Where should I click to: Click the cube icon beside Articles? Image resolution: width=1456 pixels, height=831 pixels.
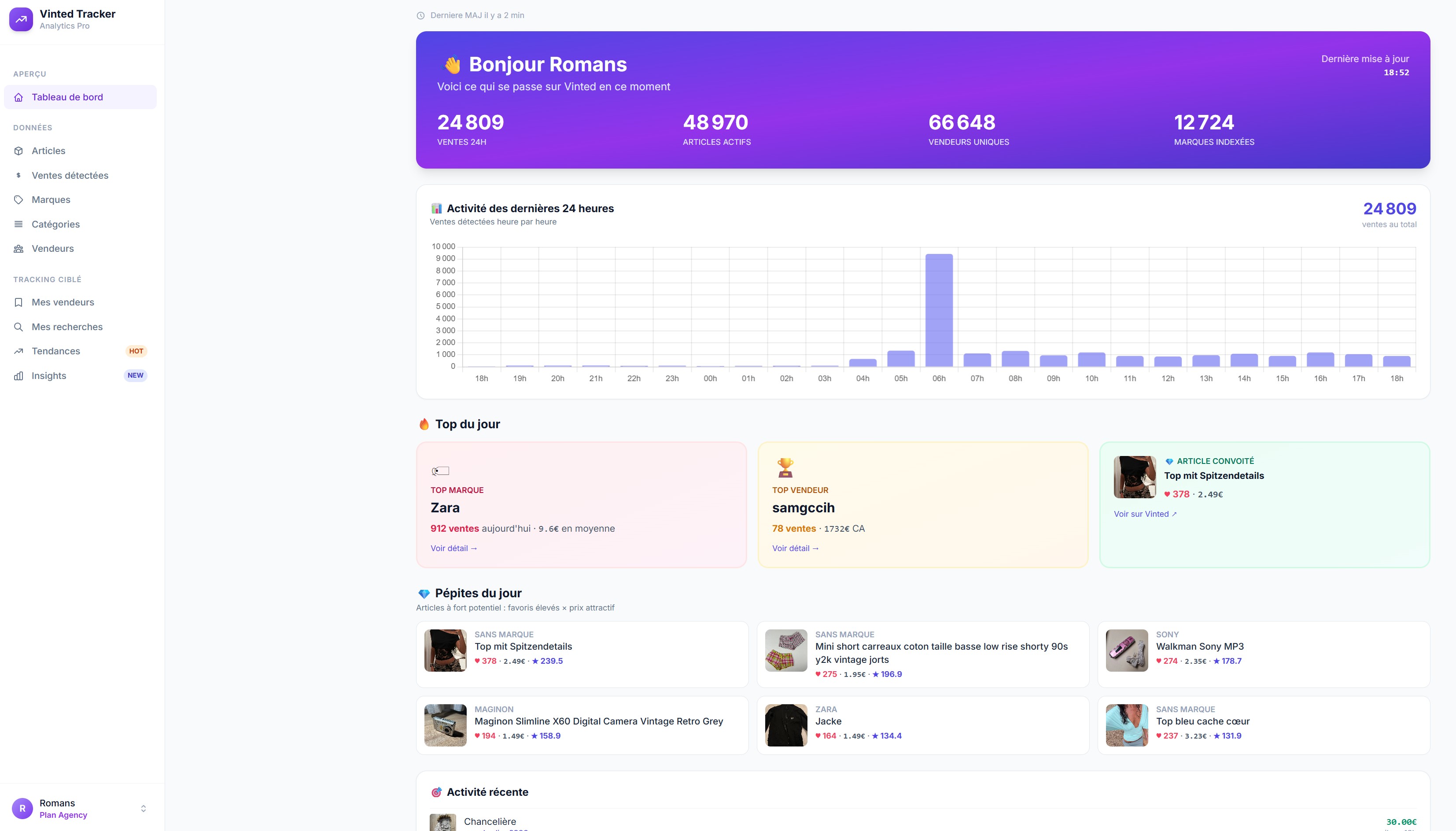19,151
